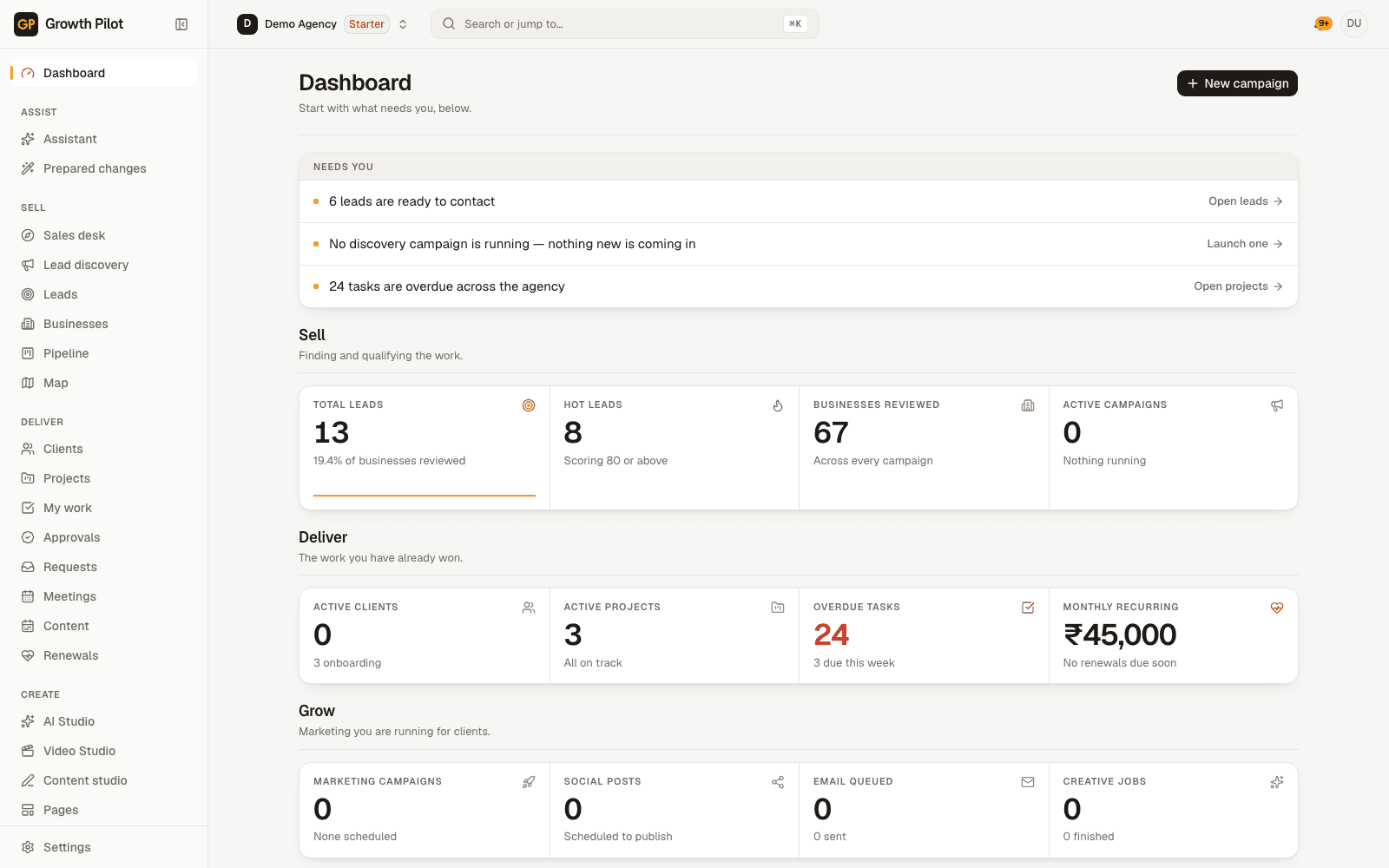This screenshot has width=1389, height=868.
Task: Open Projects in the sidebar
Action: tap(103, 478)
